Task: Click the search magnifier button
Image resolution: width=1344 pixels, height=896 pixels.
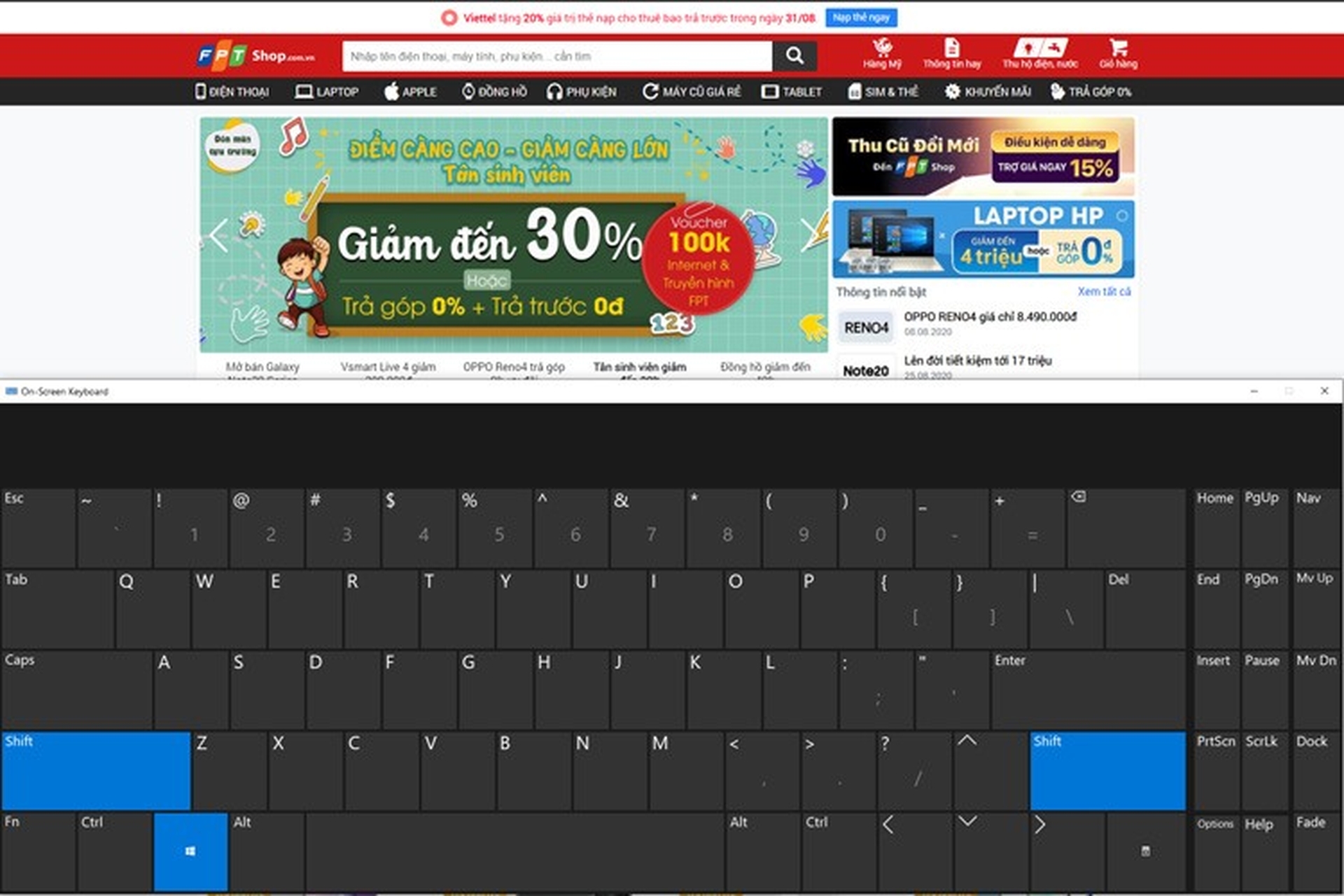Action: (794, 55)
